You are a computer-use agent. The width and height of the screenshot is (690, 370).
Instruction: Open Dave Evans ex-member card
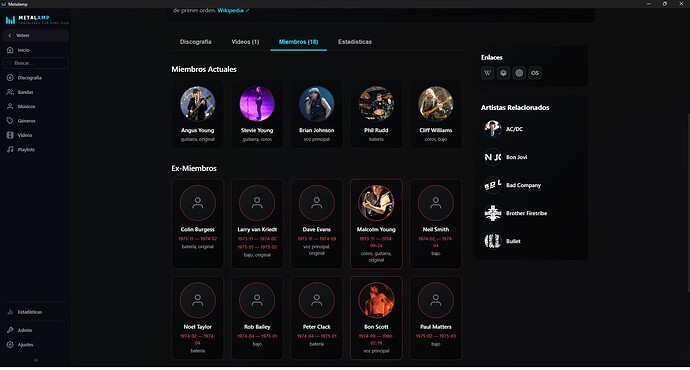click(x=316, y=223)
